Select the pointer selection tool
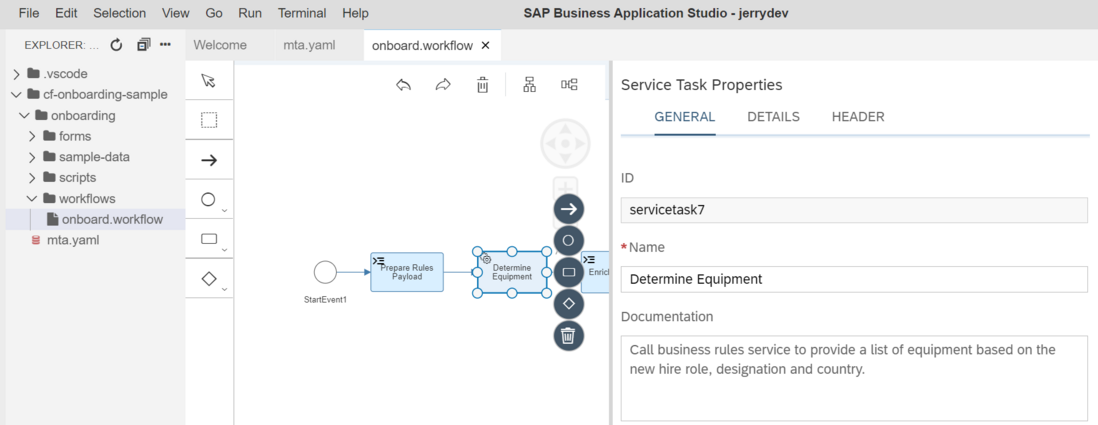This screenshot has height=425, width=1098. (x=209, y=81)
